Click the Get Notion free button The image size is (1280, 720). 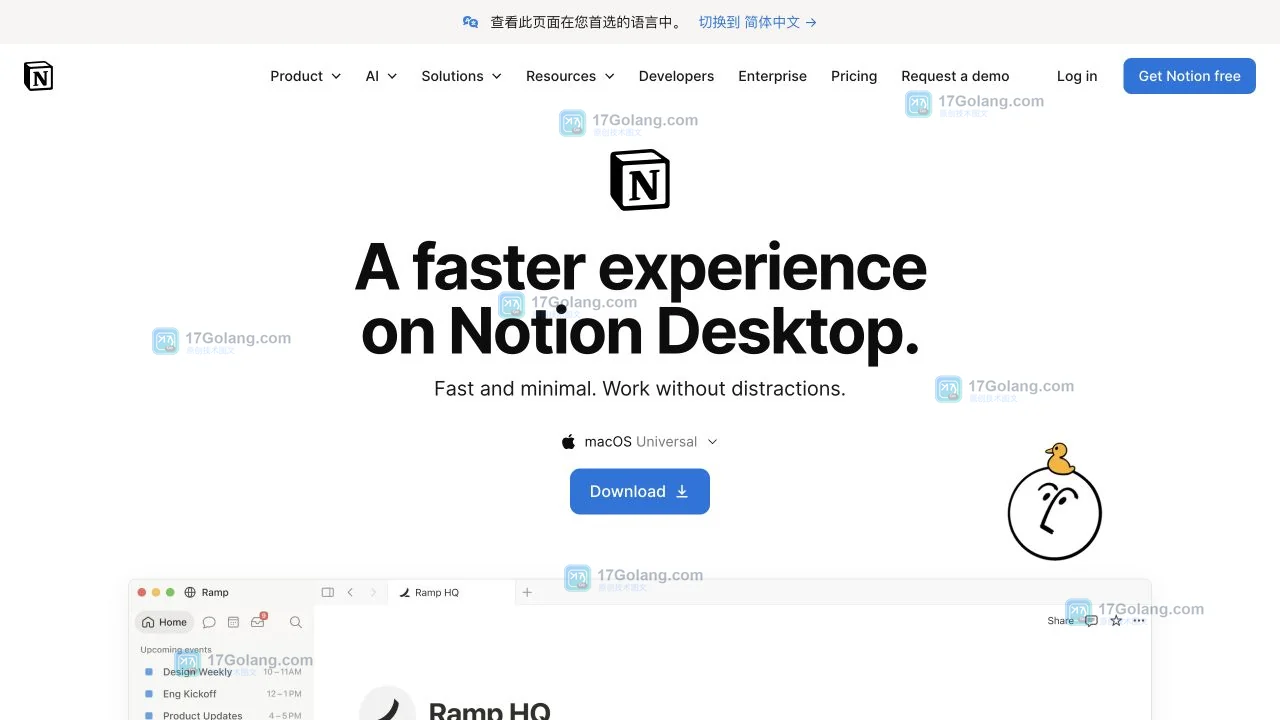point(1189,76)
